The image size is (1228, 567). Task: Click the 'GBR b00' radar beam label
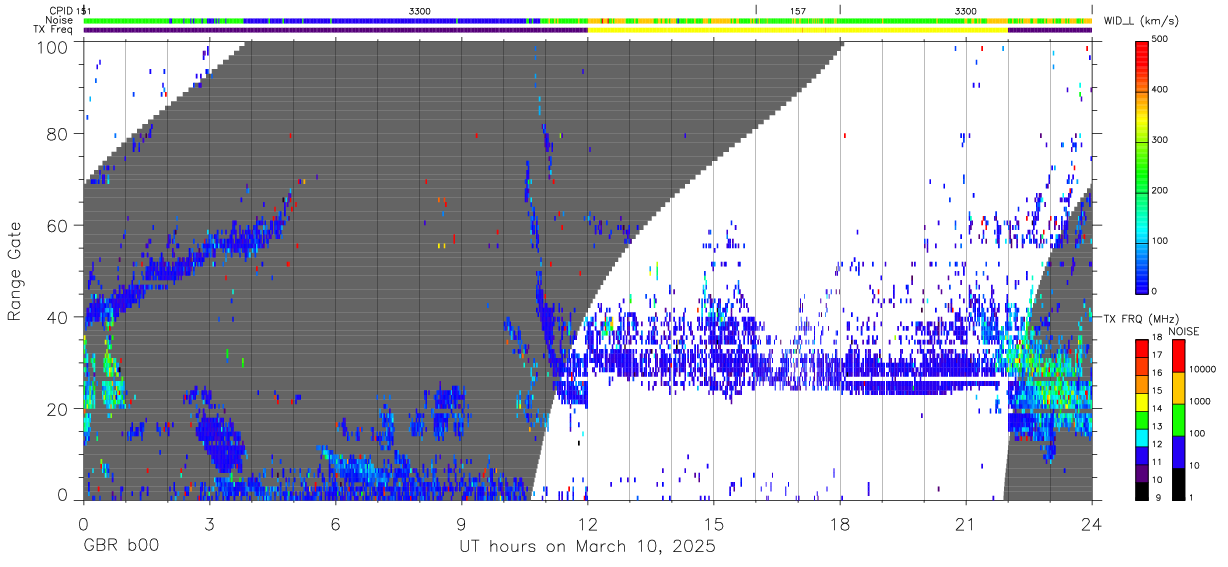[121, 547]
